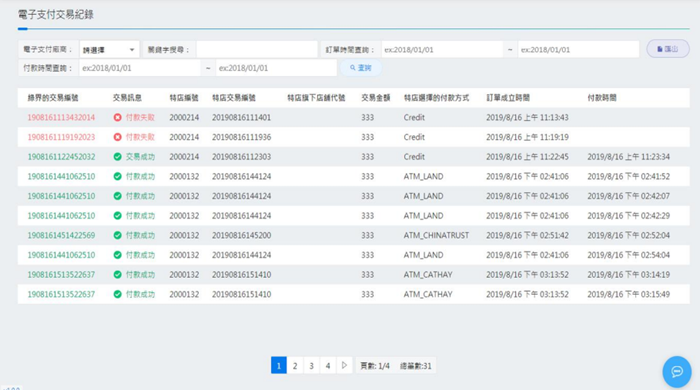Click merchant trade number 20190816111401

coord(242,117)
